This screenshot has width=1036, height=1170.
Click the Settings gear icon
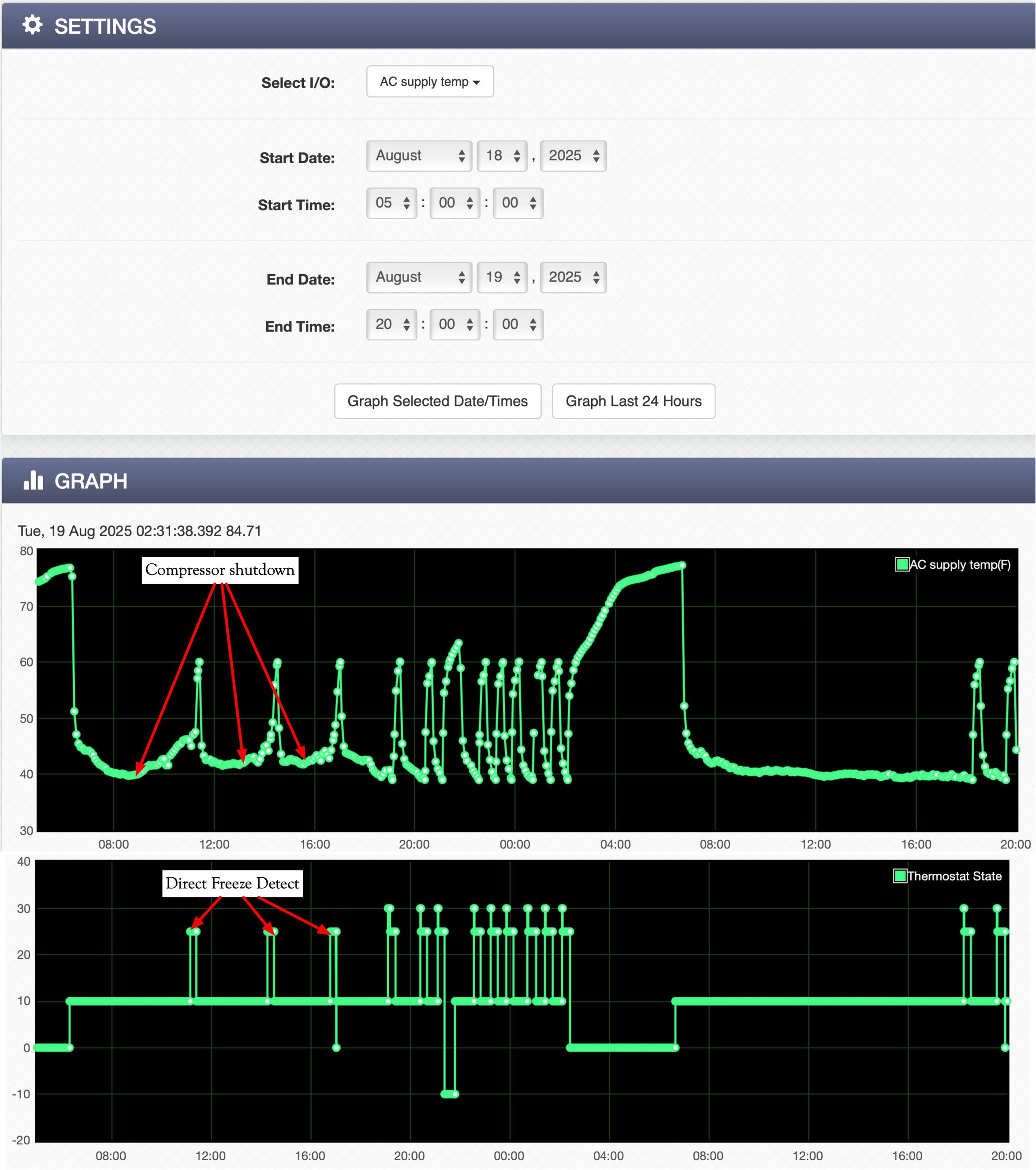click(x=33, y=25)
